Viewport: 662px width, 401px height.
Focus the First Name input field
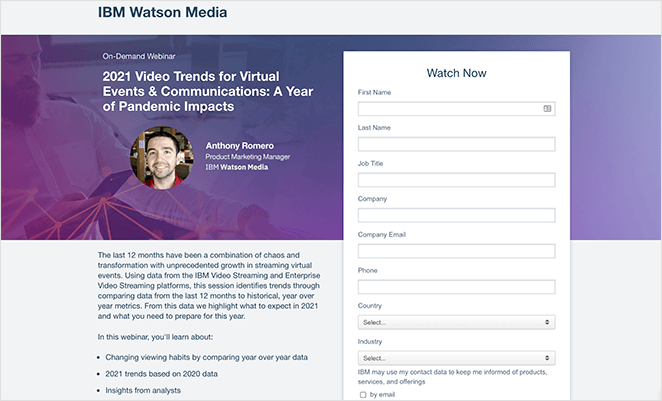coord(456,109)
